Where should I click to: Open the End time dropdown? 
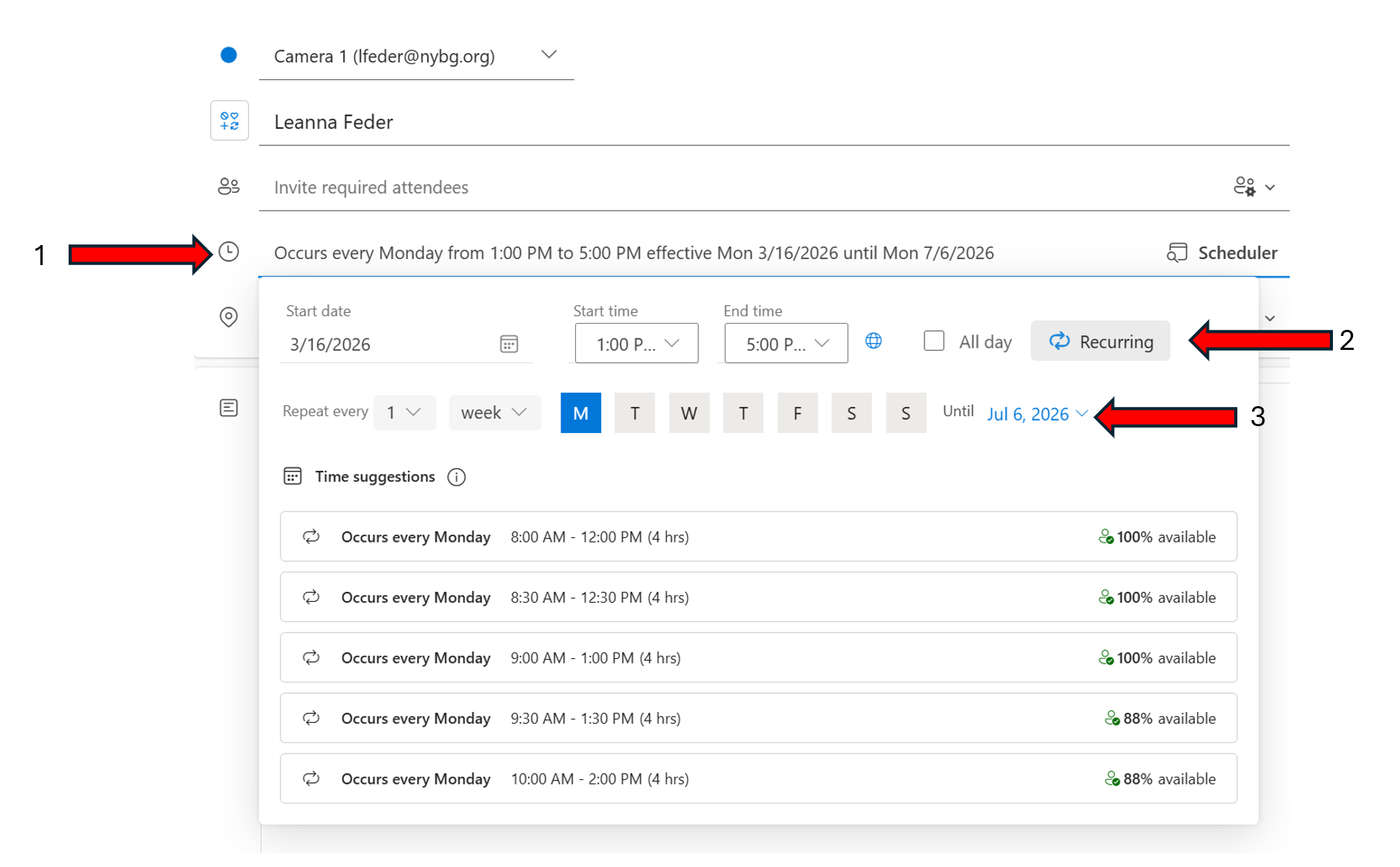point(786,344)
